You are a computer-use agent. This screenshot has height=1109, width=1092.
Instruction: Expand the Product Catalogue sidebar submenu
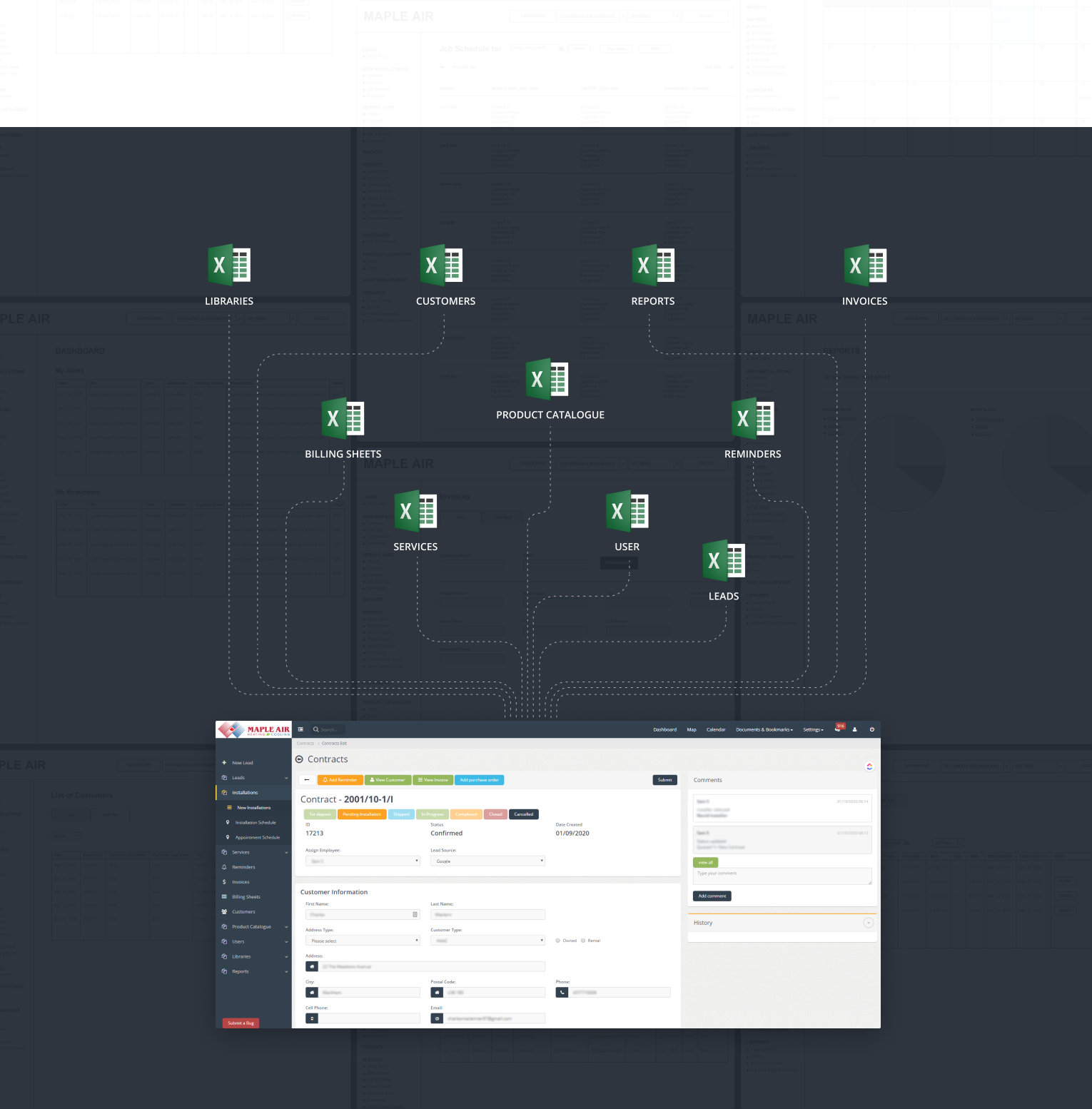(286, 927)
